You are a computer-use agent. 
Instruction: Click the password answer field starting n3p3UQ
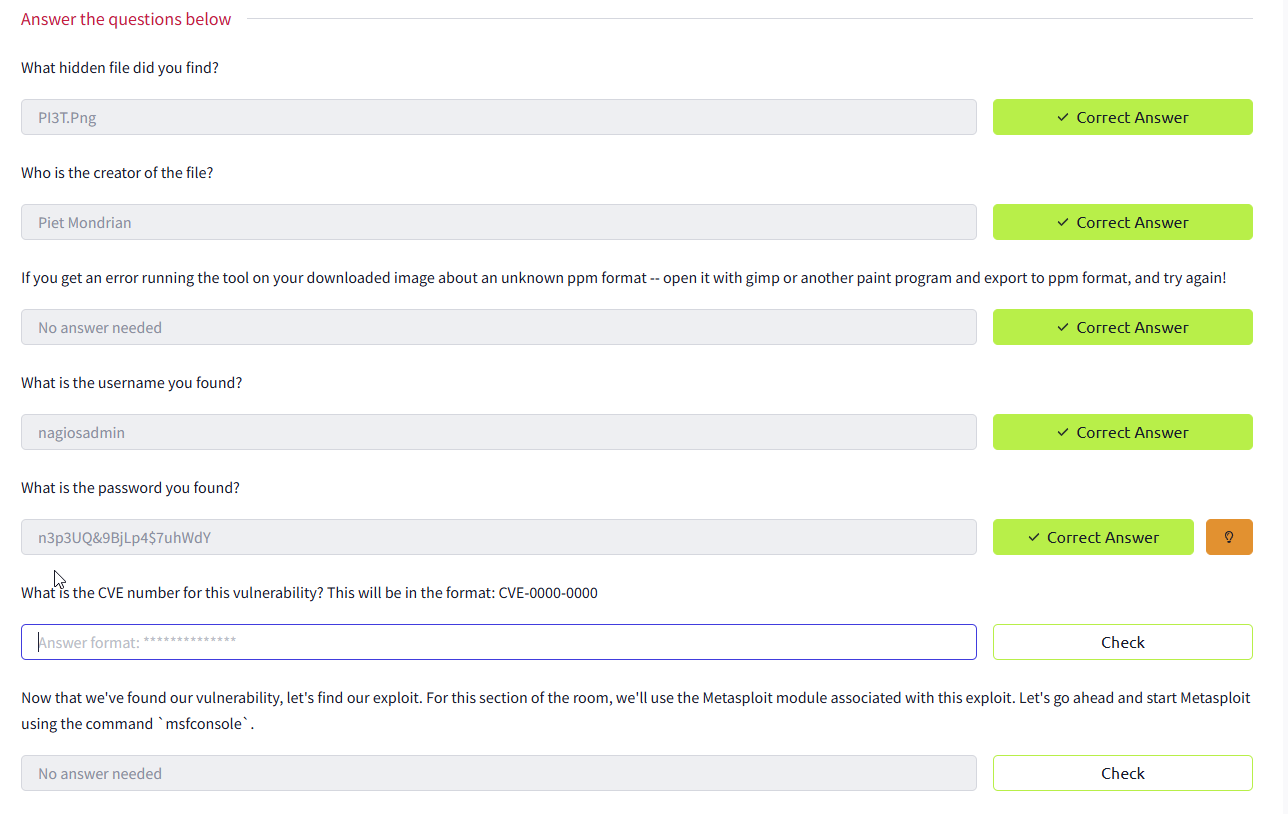click(498, 537)
